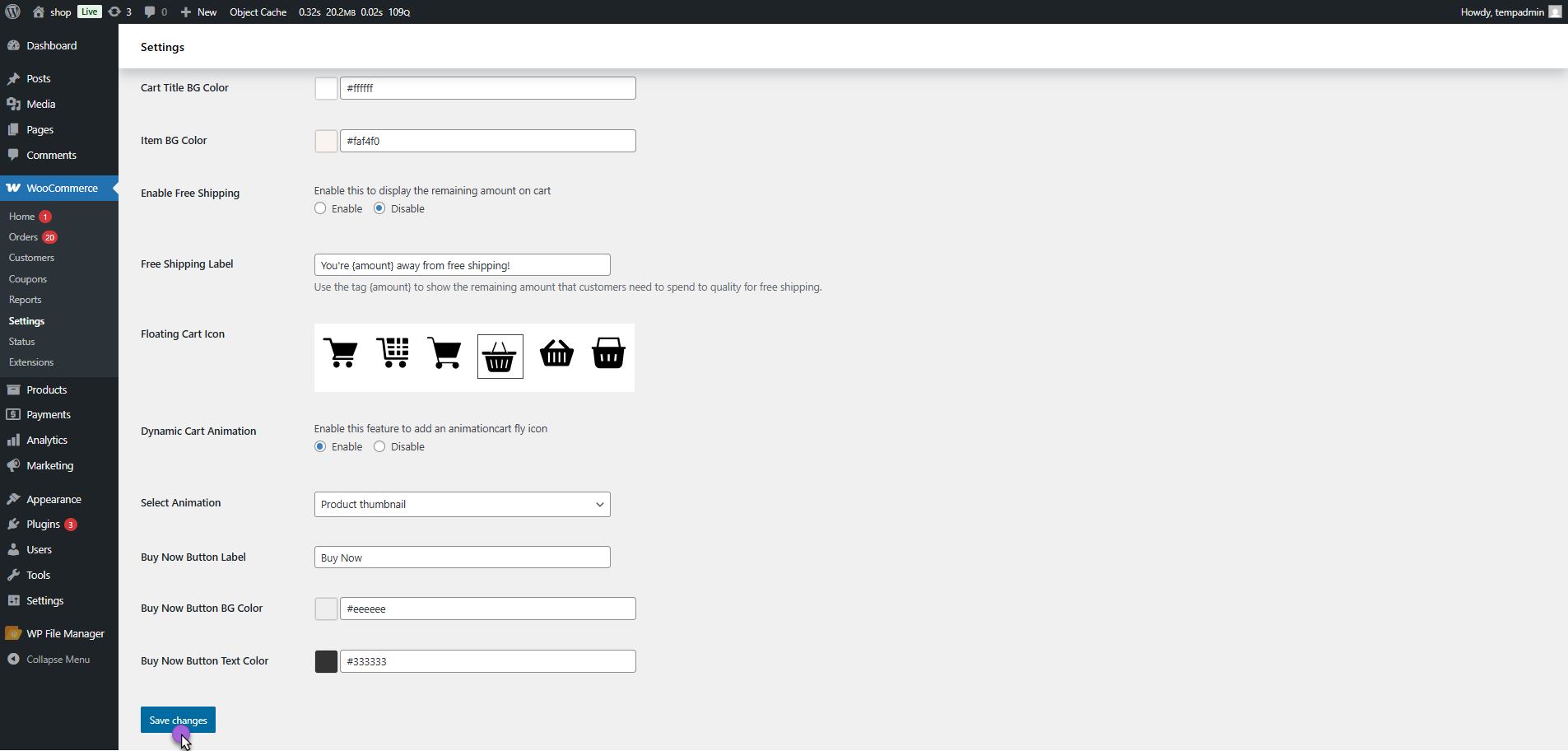Pick the third plain cart icon

pyautogui.click(x=444, y=354)
